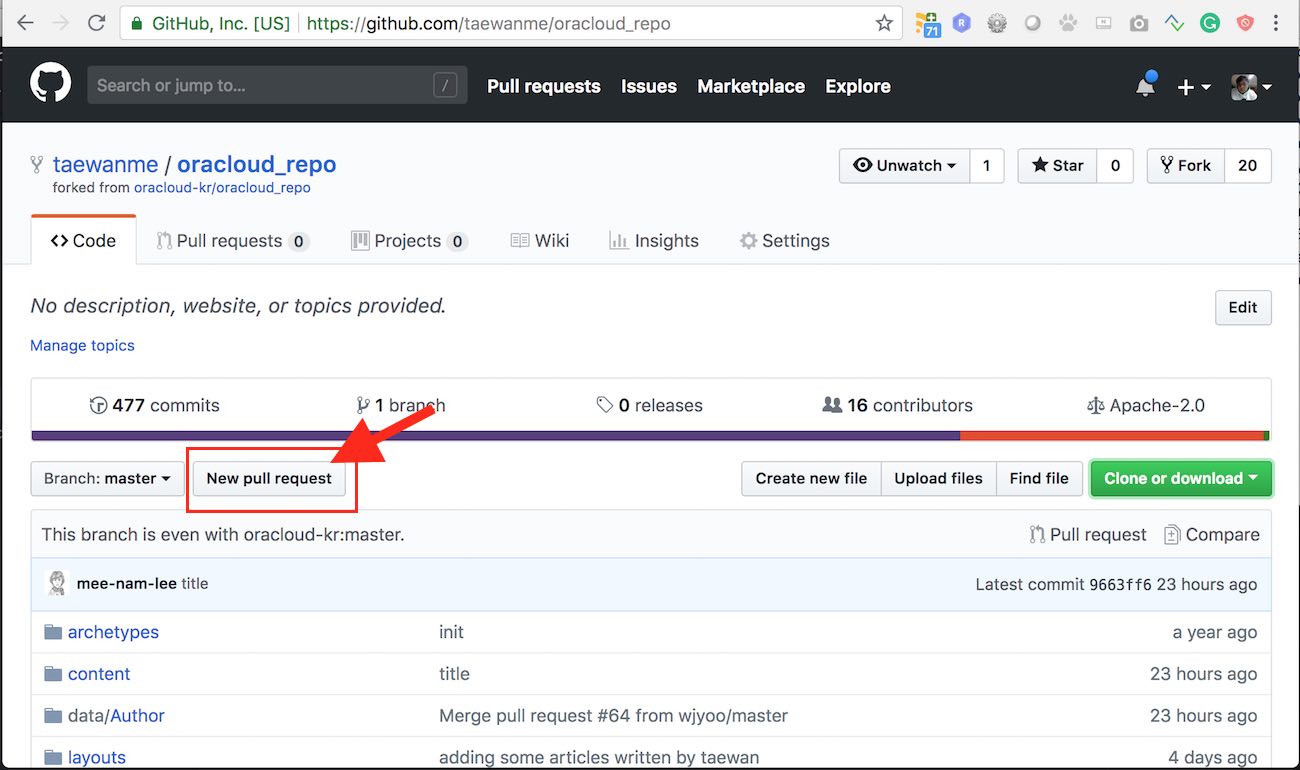Click Find file button
This screenshot has height=770, width=1300.
[1039, 478]
